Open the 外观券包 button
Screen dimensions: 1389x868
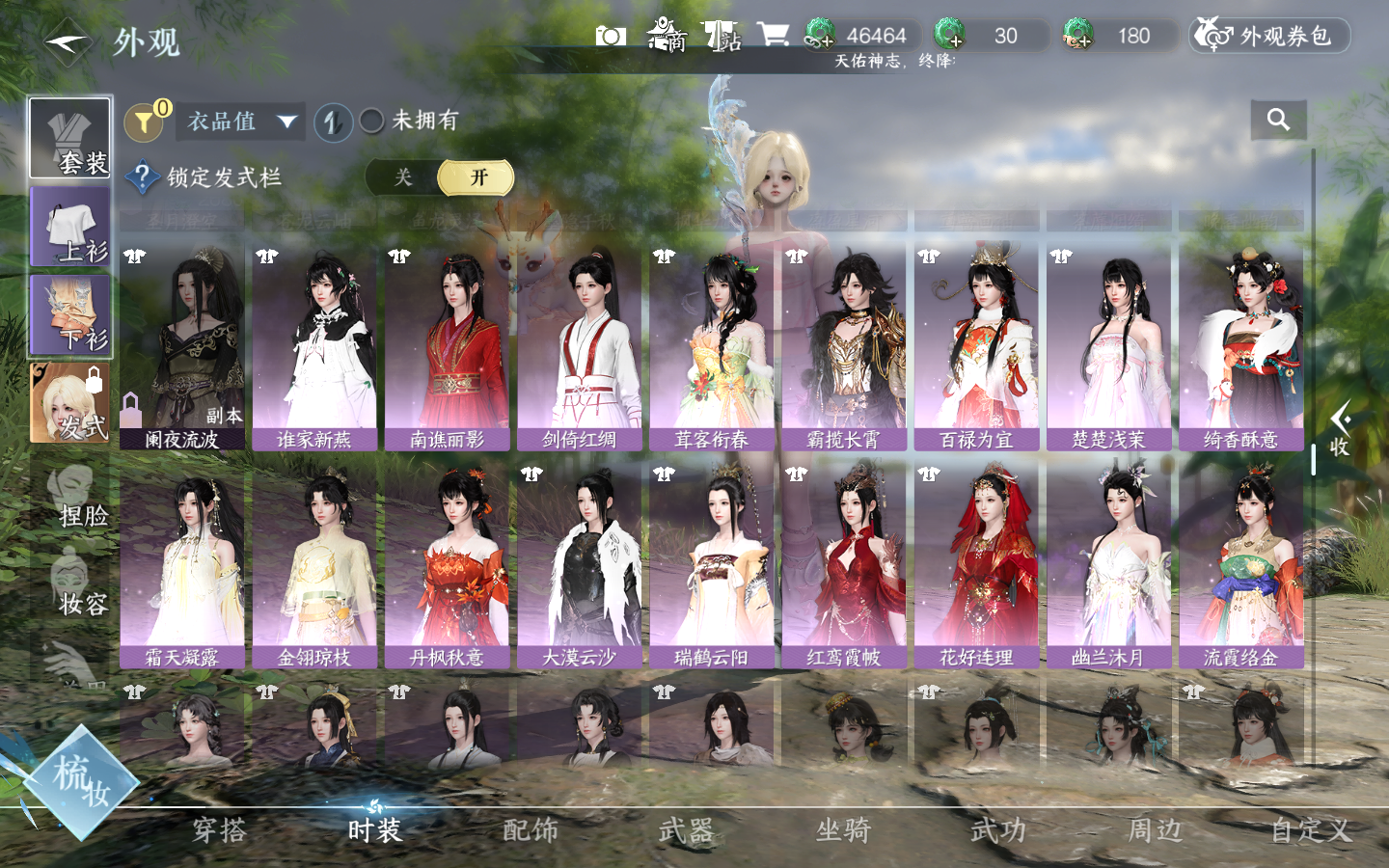pyautogui.click(x=1269, y=36)
